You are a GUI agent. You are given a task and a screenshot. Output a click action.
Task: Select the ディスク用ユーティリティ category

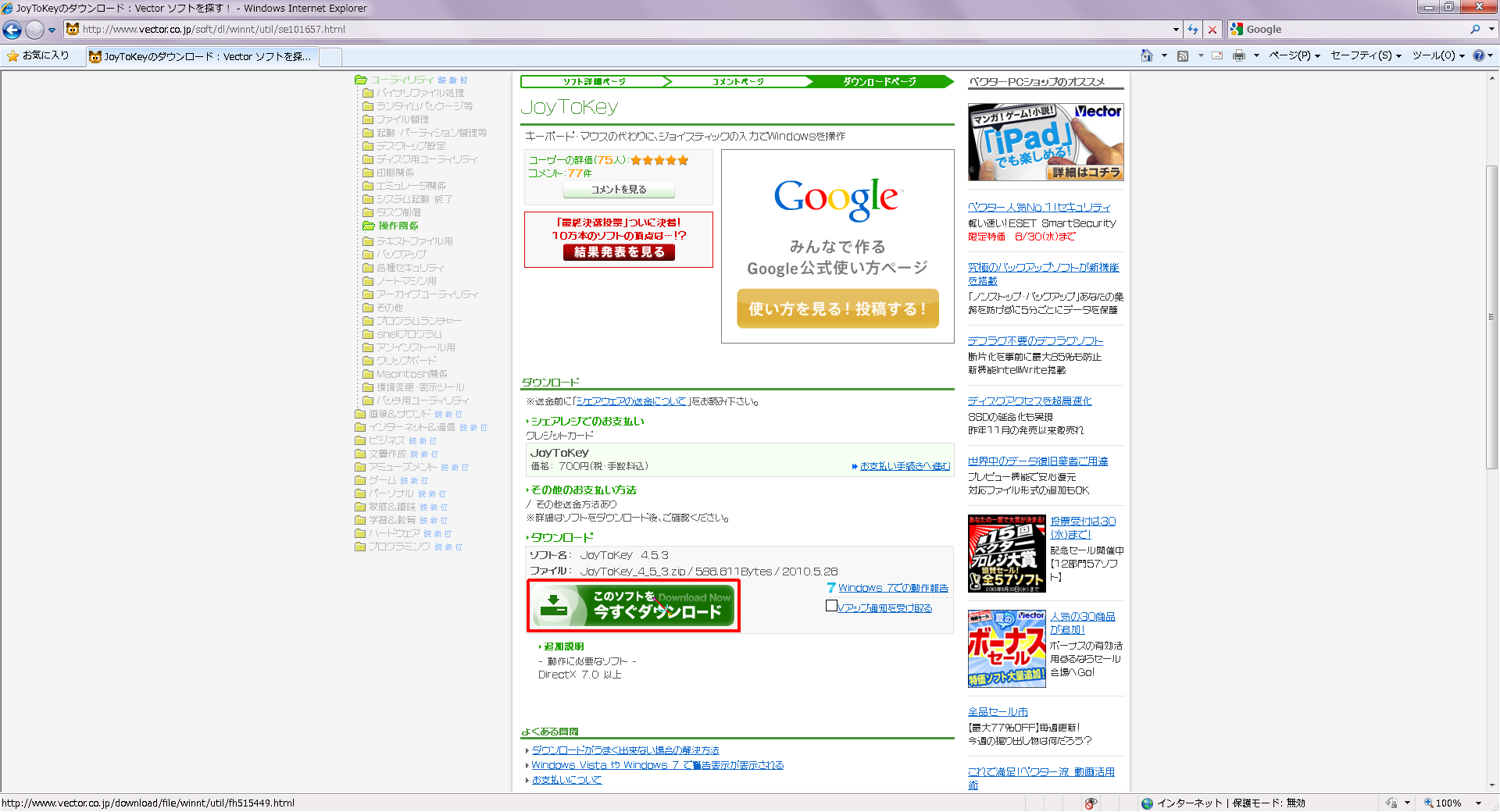[x=427, y=159]
